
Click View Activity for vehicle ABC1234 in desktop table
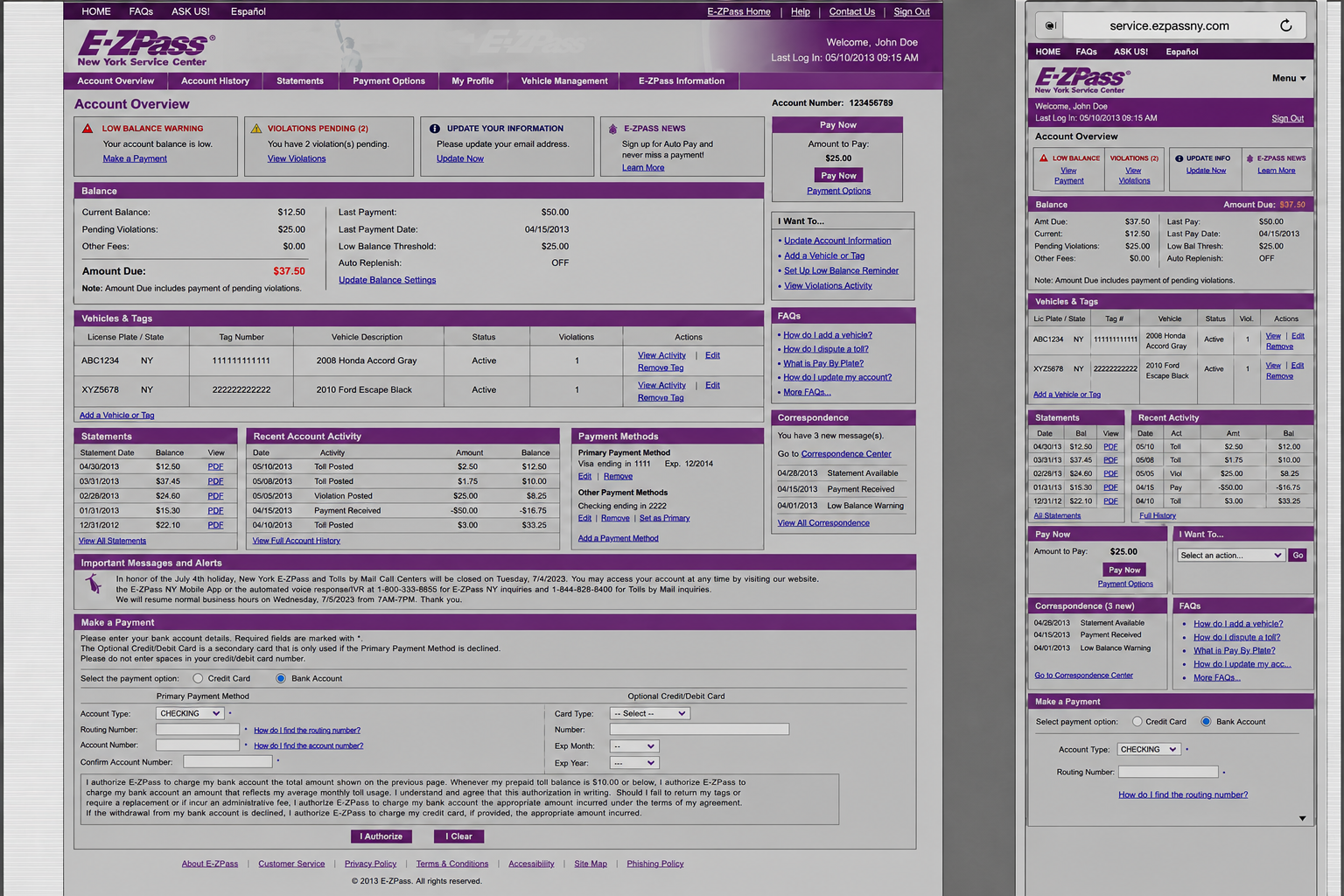point(661,355)
